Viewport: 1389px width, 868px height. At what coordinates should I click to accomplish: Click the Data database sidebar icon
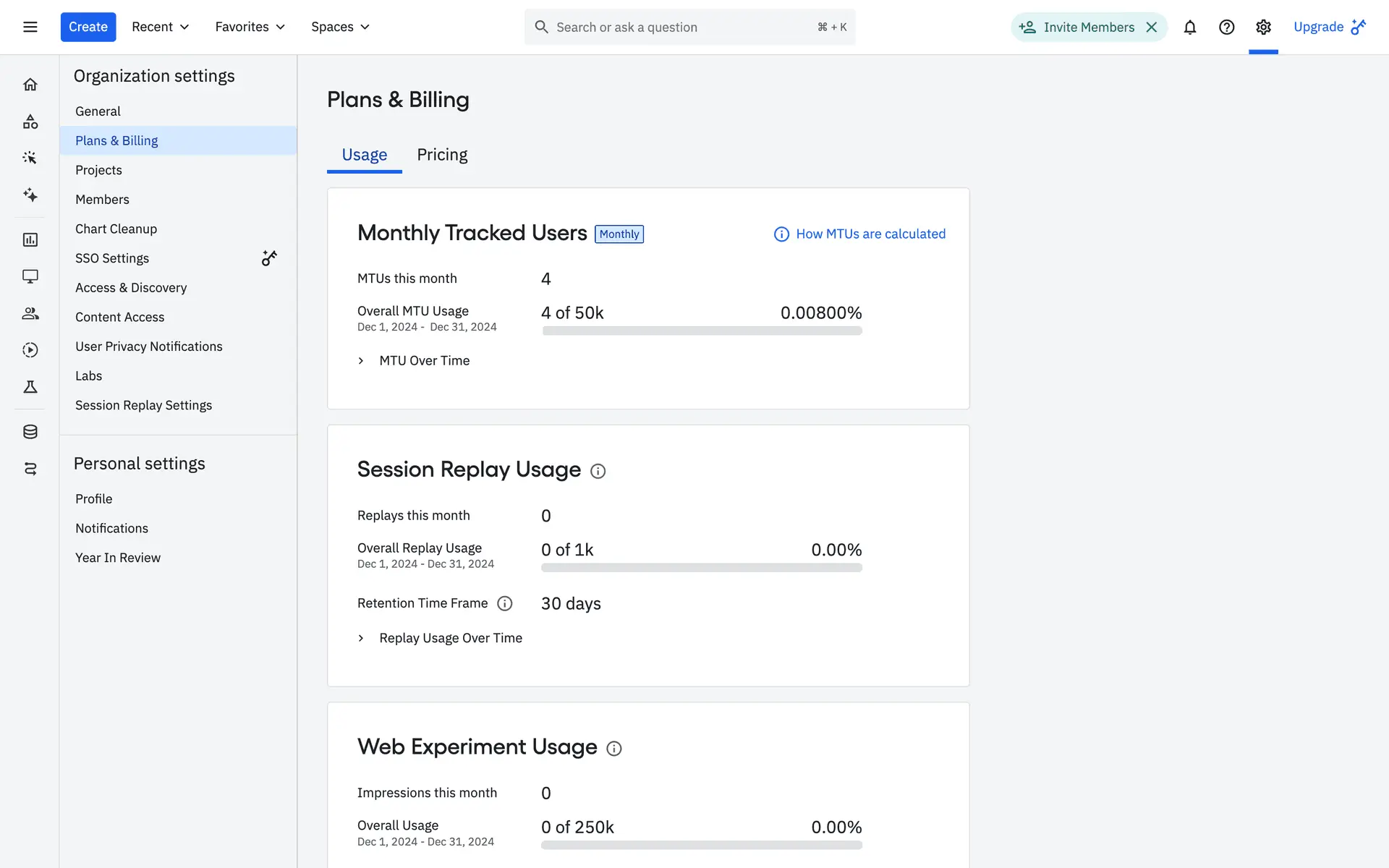pos(30,432)
